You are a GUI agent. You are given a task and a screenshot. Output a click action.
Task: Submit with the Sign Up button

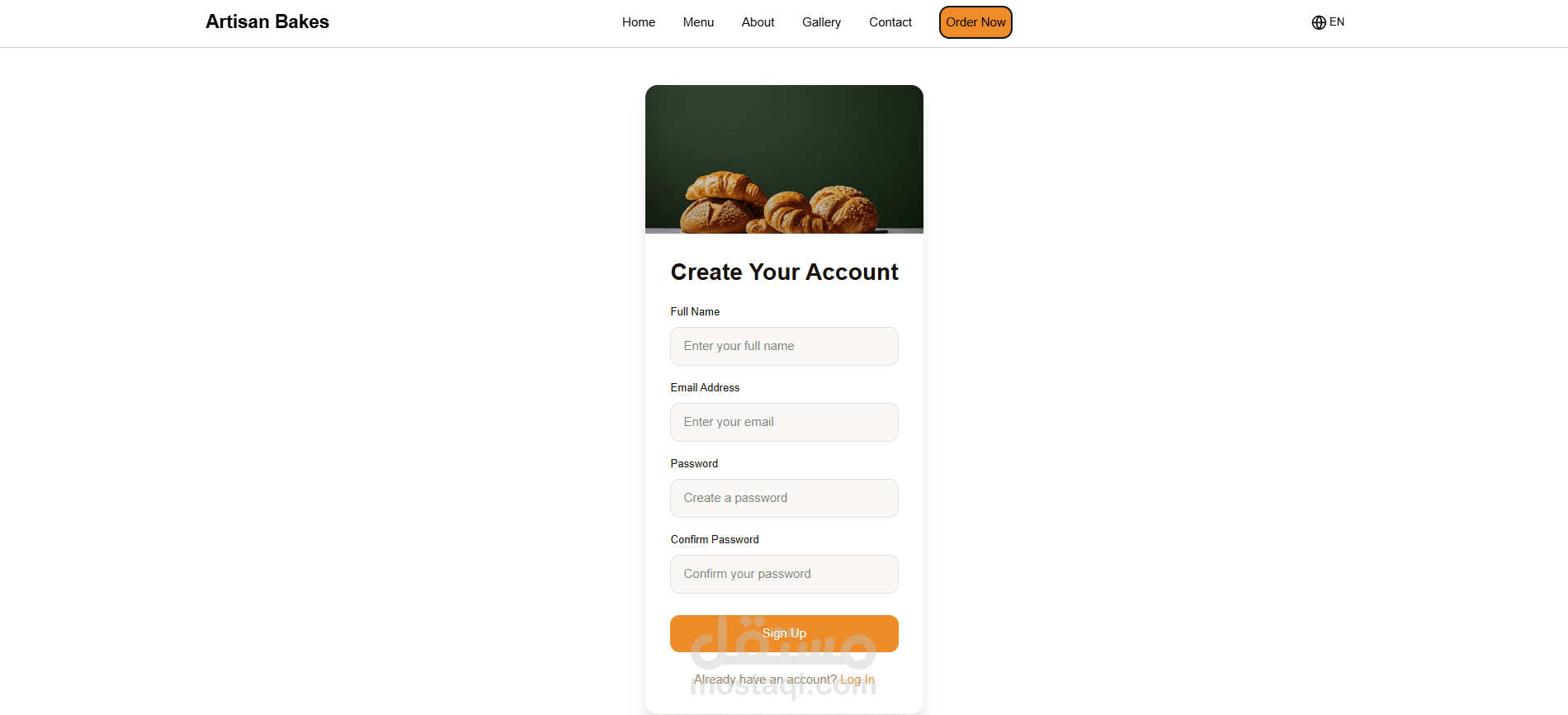click(784, 633)
